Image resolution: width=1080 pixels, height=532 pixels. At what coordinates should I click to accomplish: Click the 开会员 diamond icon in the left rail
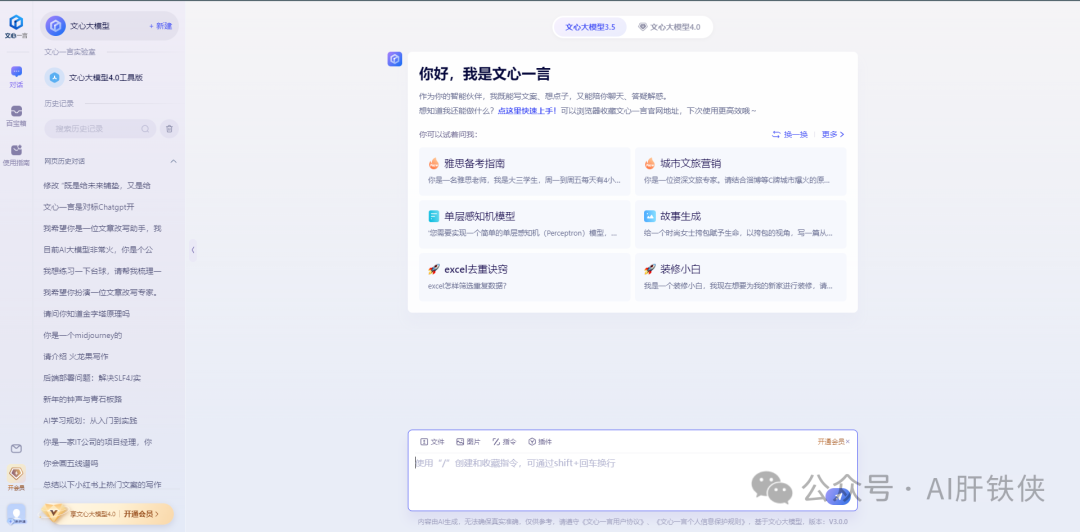click(16, 473)
